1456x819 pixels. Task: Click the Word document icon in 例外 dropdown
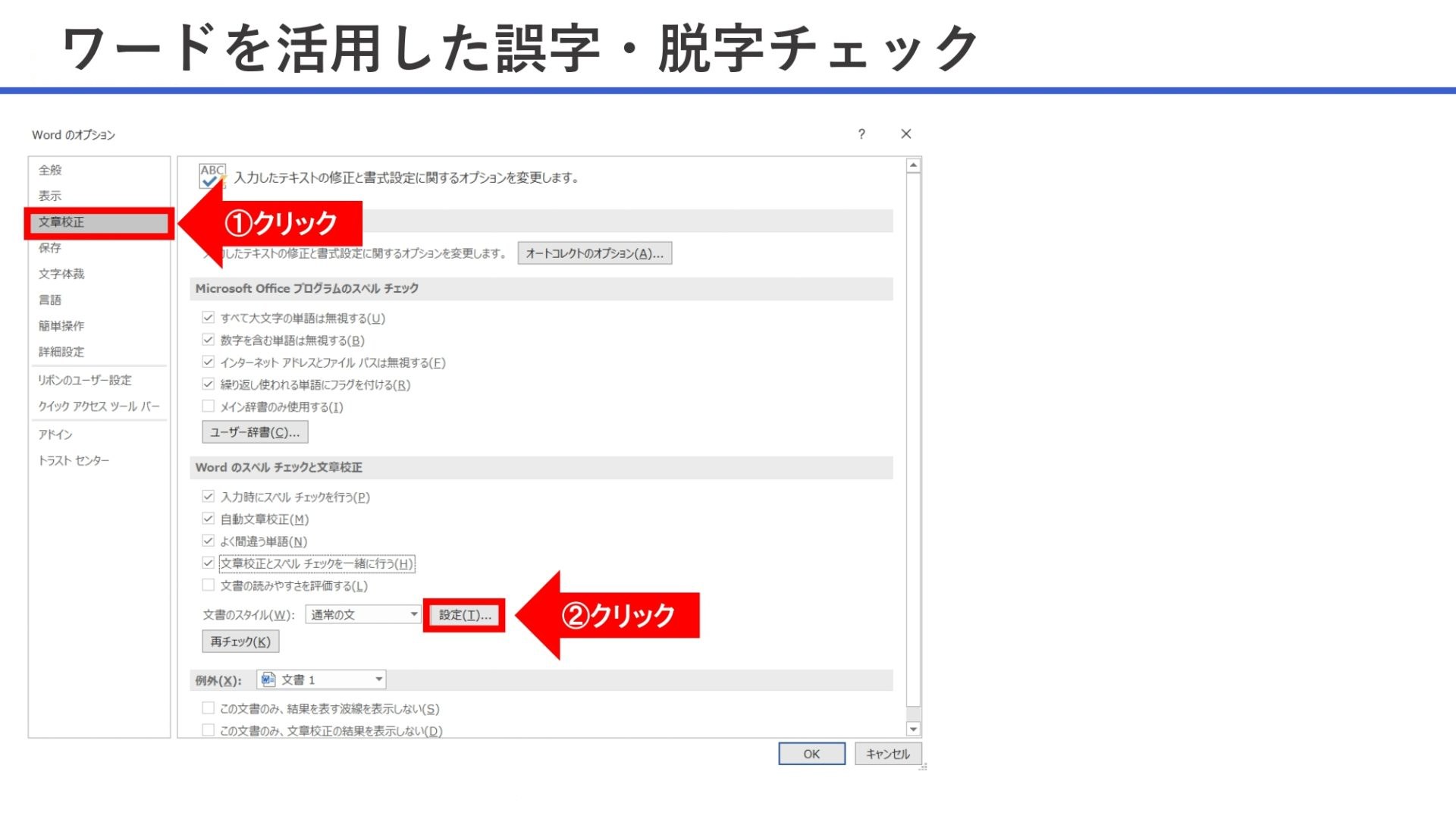tap(268, 679)
